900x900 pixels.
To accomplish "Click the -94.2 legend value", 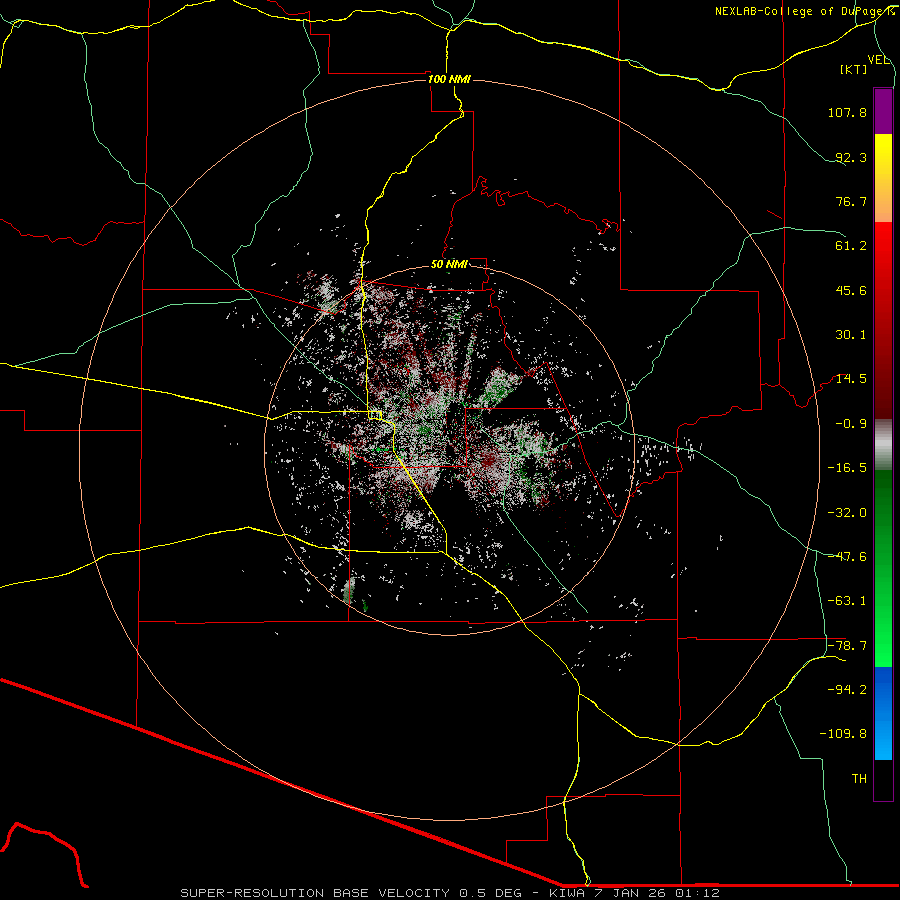I will (847, 690).
